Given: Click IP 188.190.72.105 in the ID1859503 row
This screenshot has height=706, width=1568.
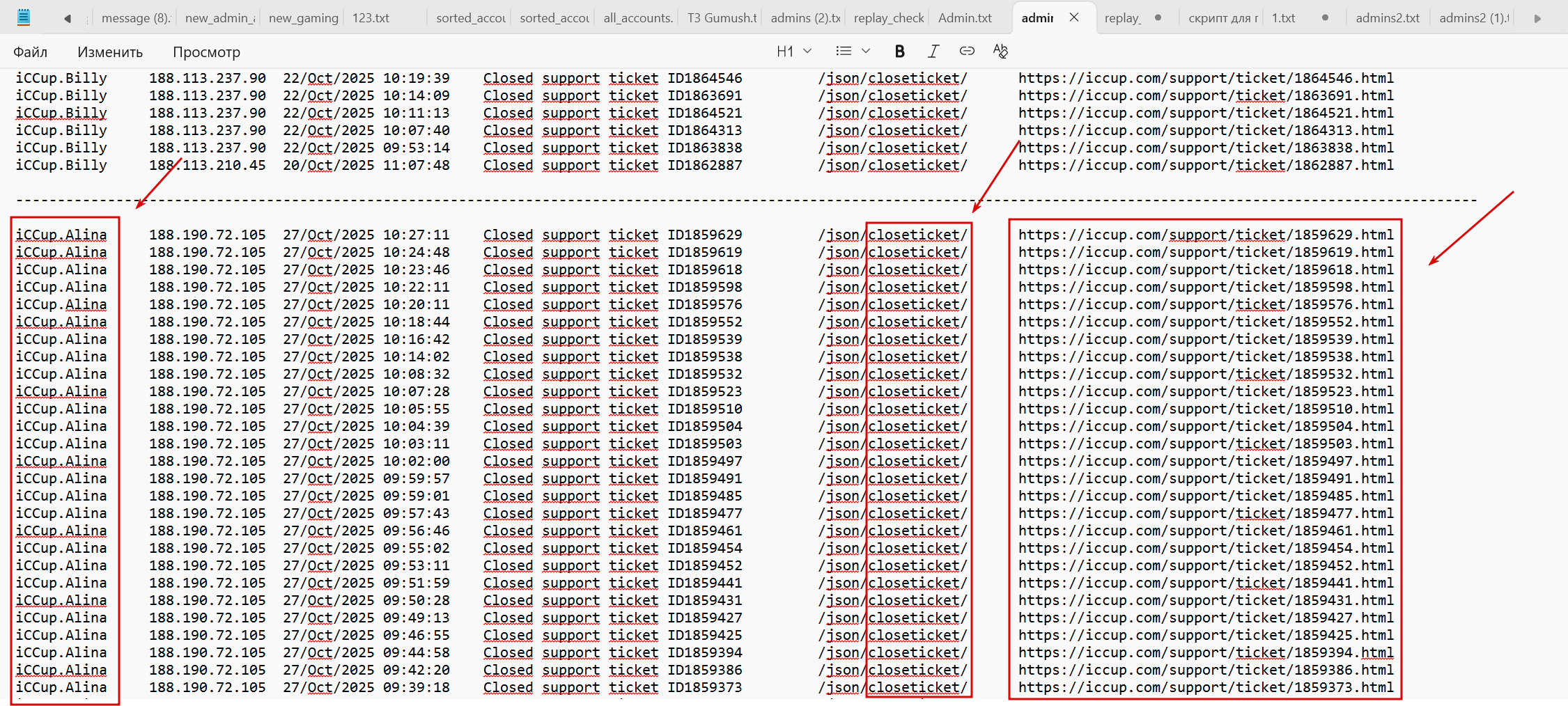Looking at the screenshot, I should point(207,444).
